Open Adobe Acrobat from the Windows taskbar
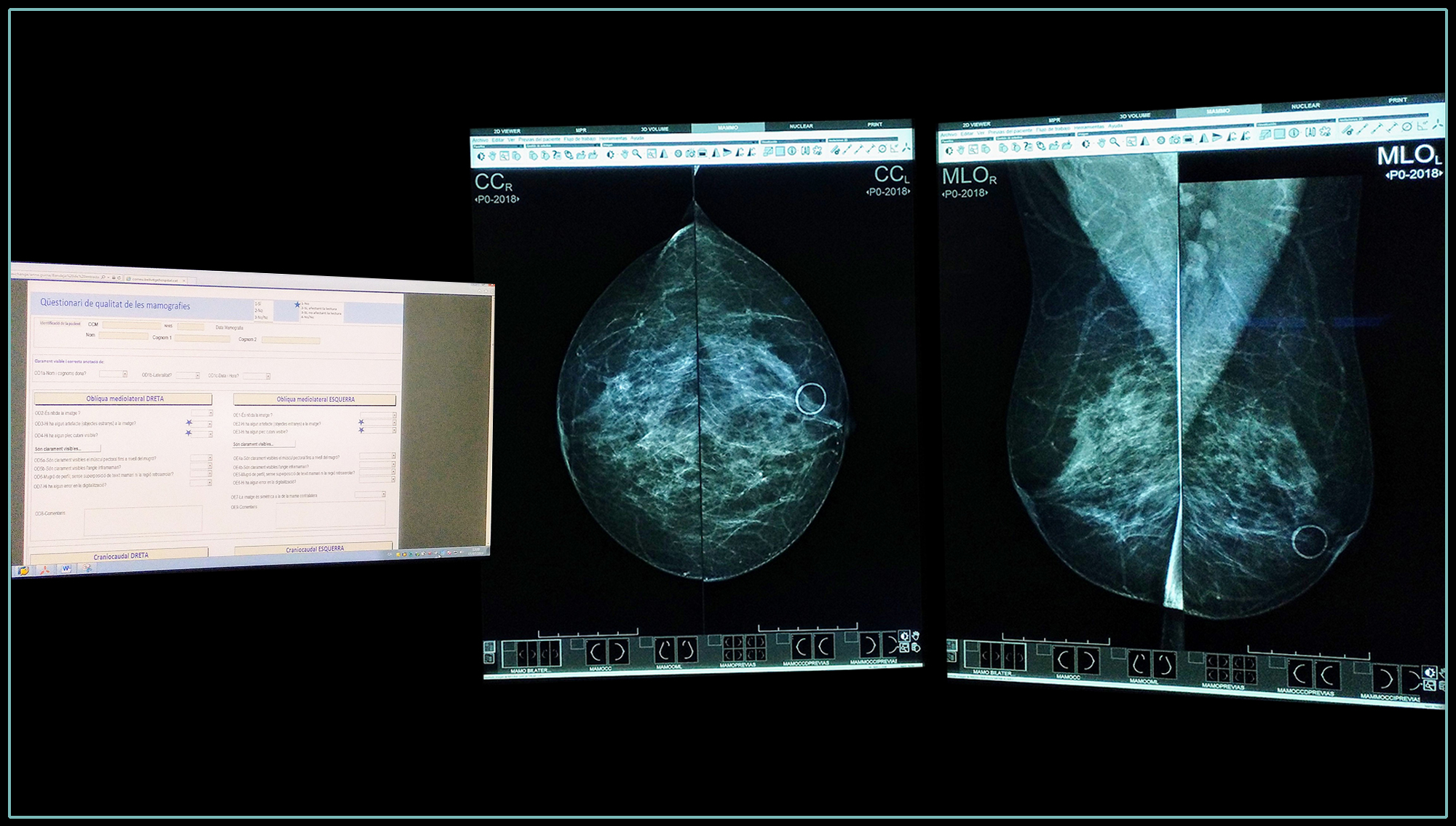 [45, 570]
